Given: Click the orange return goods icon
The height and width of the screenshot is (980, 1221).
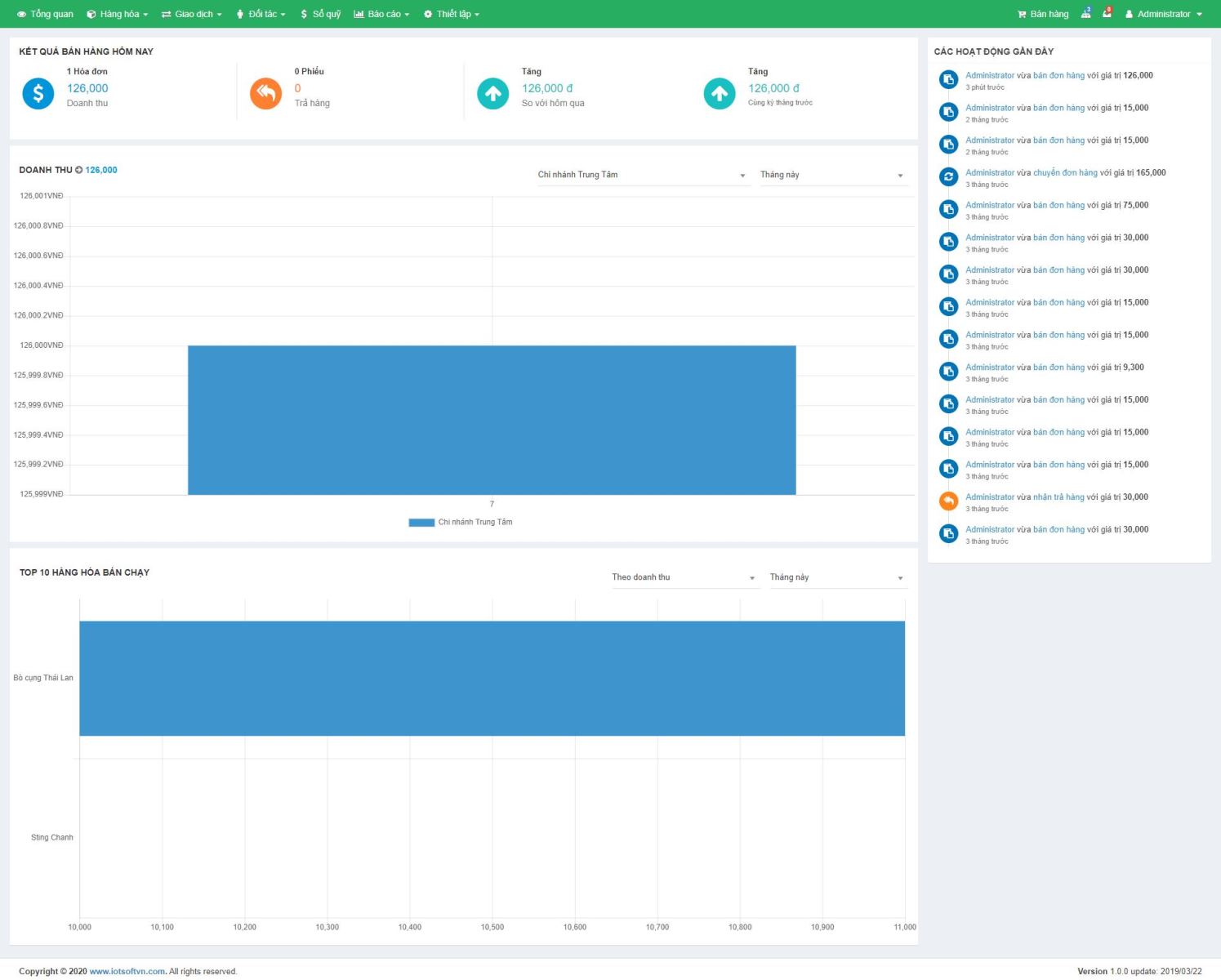Looking at the screenshot, I should [265, 94].
